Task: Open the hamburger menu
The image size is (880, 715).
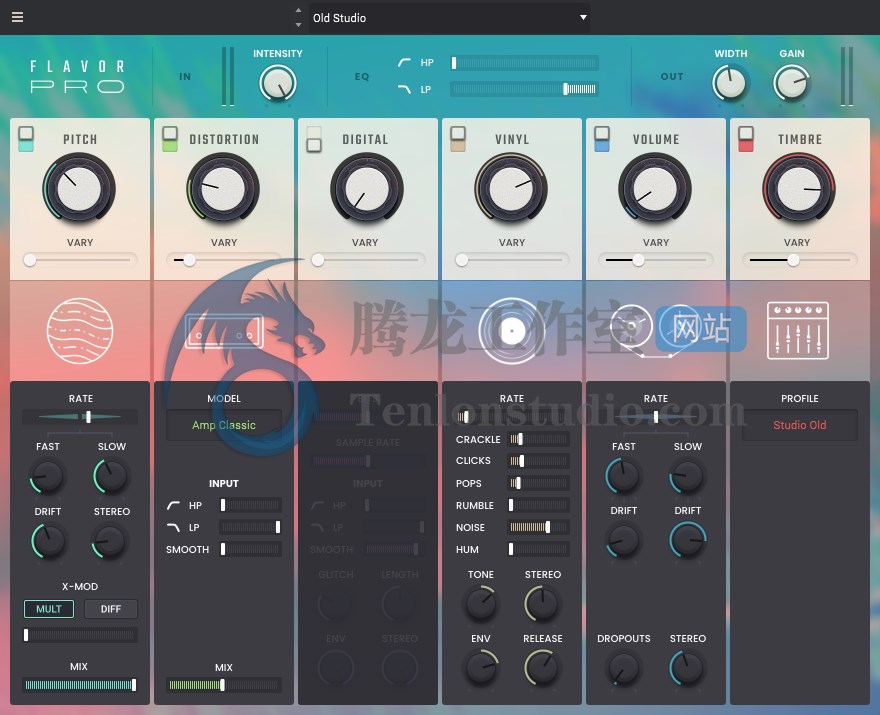Action: click(17, 17)
